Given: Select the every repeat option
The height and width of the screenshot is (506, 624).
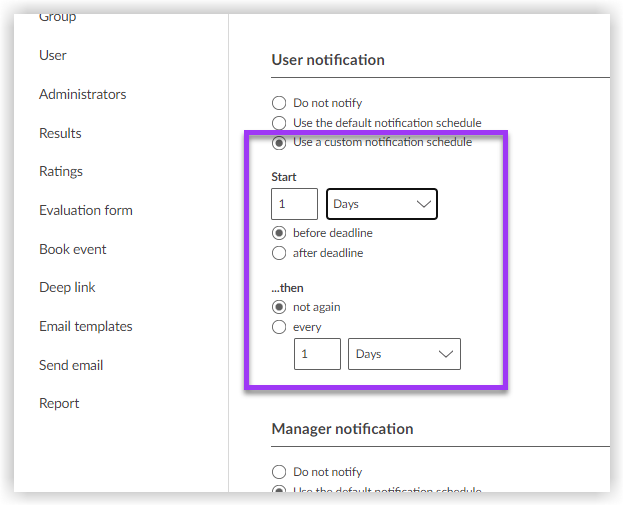Looking at the screenshot, I should (279, 327).
